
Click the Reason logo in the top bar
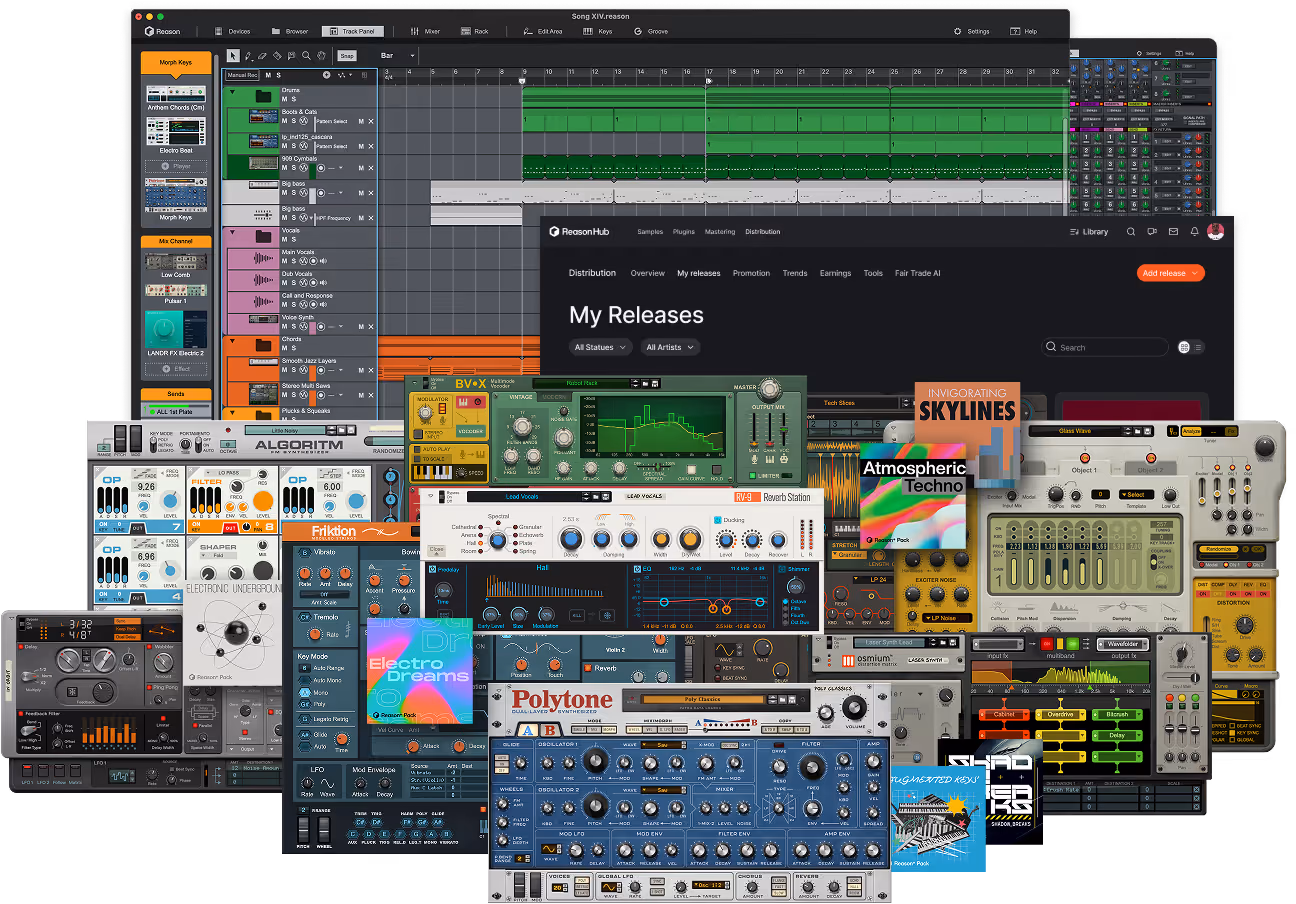tap(162, 31)
